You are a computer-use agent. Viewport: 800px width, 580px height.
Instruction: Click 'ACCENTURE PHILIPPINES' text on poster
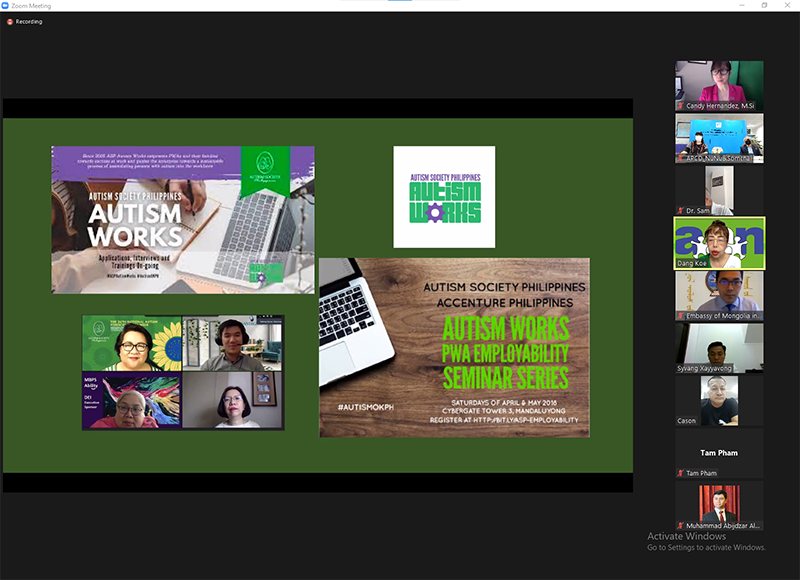tap(505, 303)
